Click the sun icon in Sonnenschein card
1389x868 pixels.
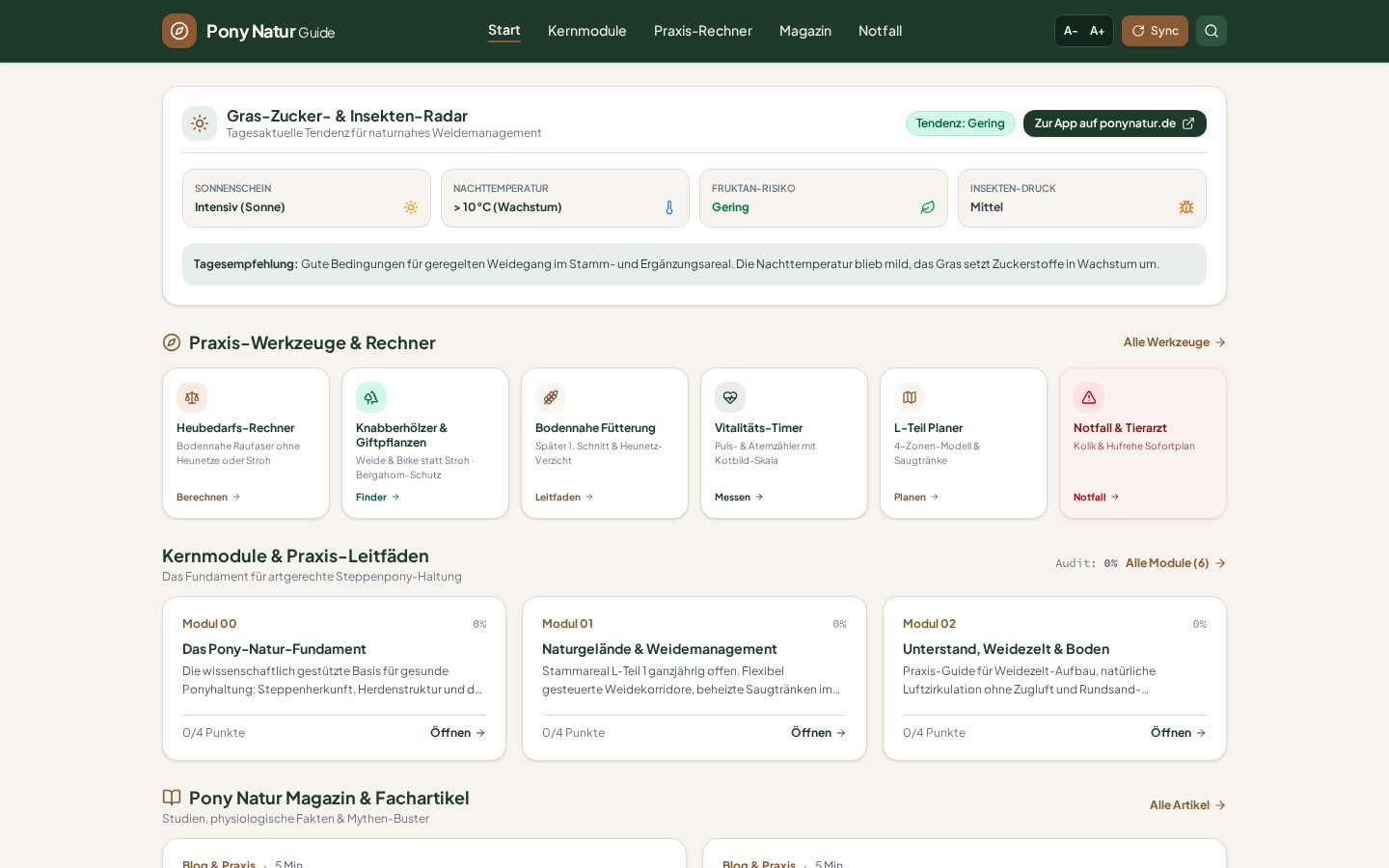411,207
